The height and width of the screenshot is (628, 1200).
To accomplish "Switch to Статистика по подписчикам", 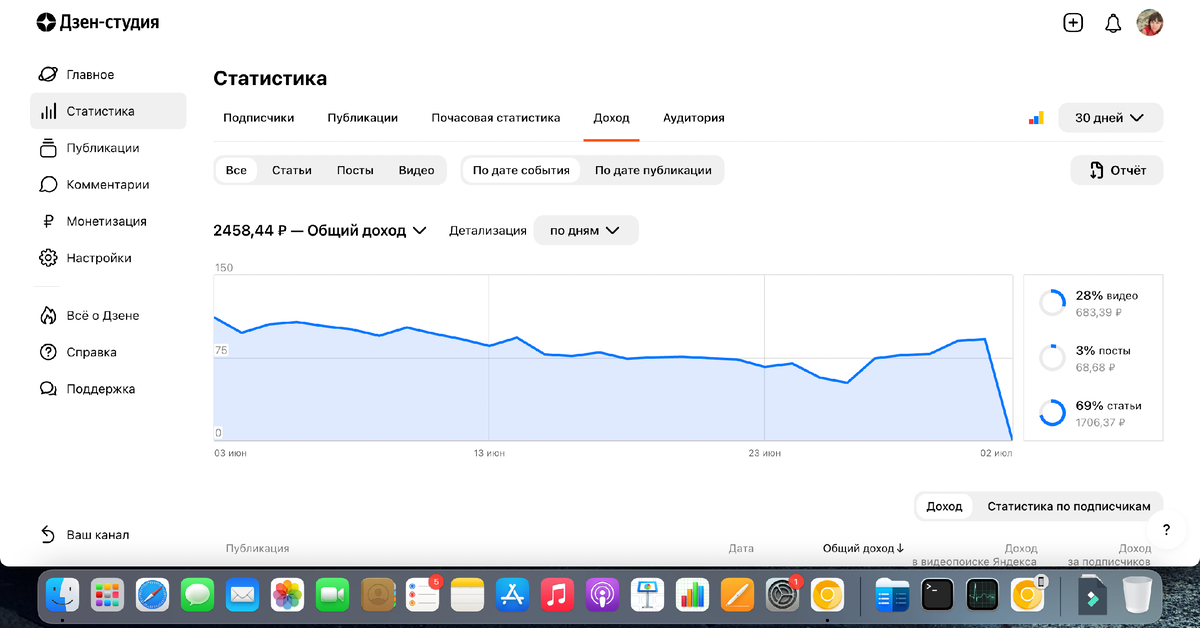I will (x=1069, y=506).
